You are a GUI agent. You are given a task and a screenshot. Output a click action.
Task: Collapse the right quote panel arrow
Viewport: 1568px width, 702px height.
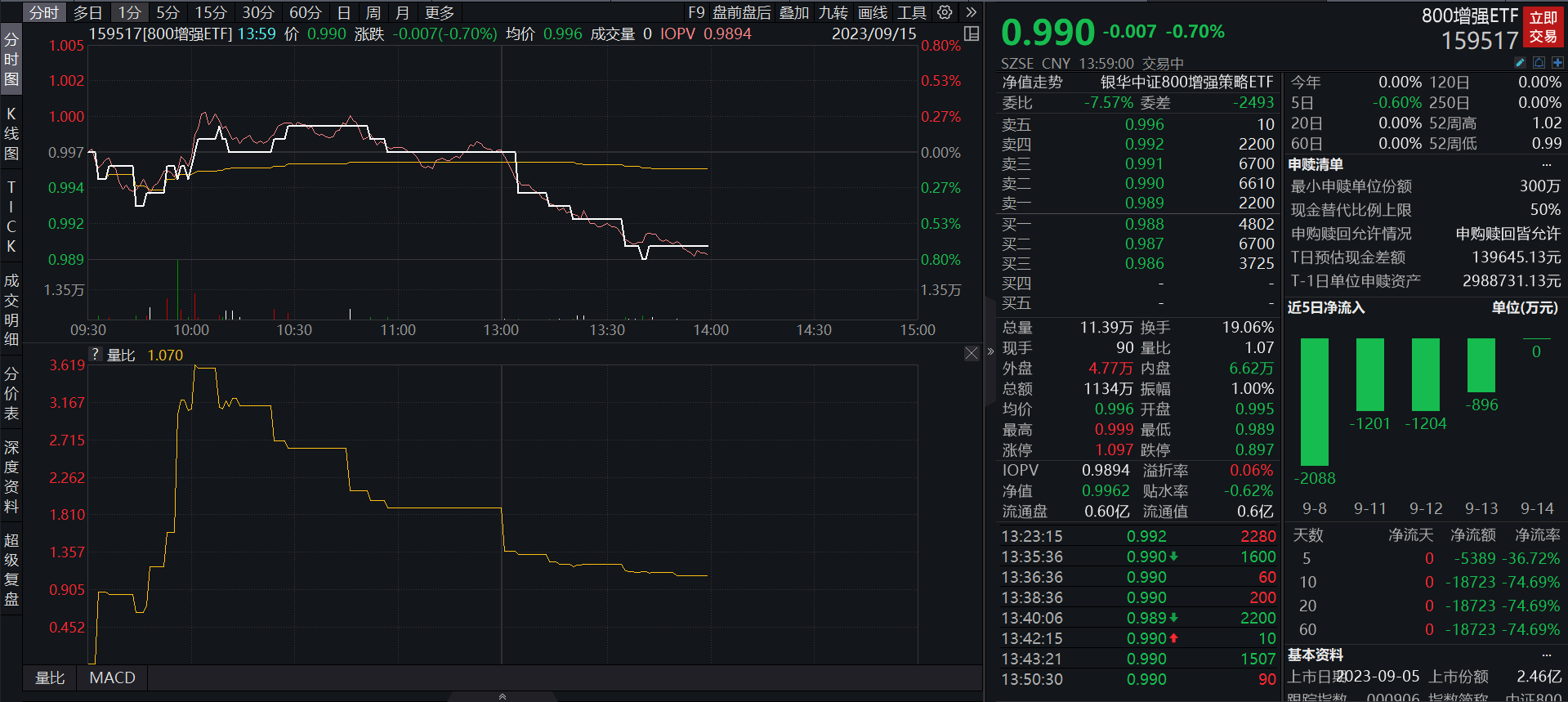point(990,351)
